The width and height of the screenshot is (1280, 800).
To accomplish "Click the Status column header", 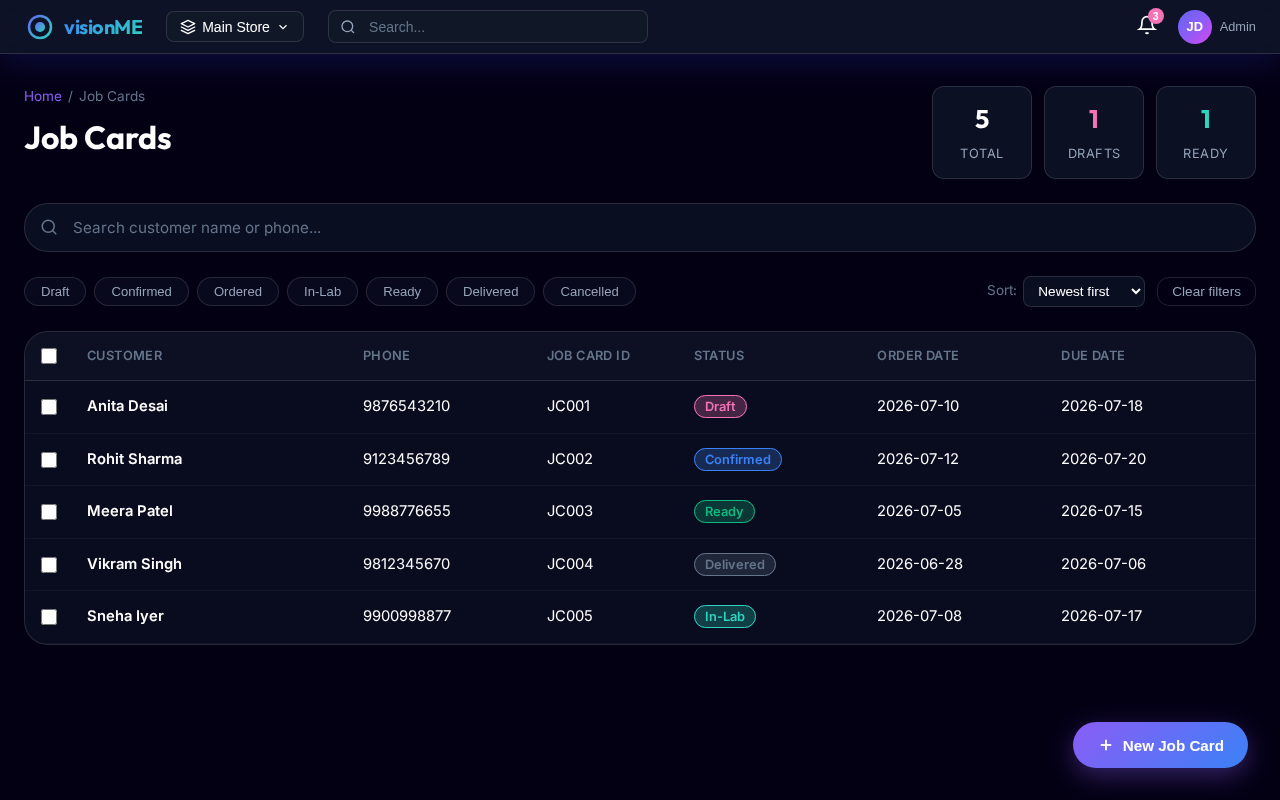I will 719,355.
